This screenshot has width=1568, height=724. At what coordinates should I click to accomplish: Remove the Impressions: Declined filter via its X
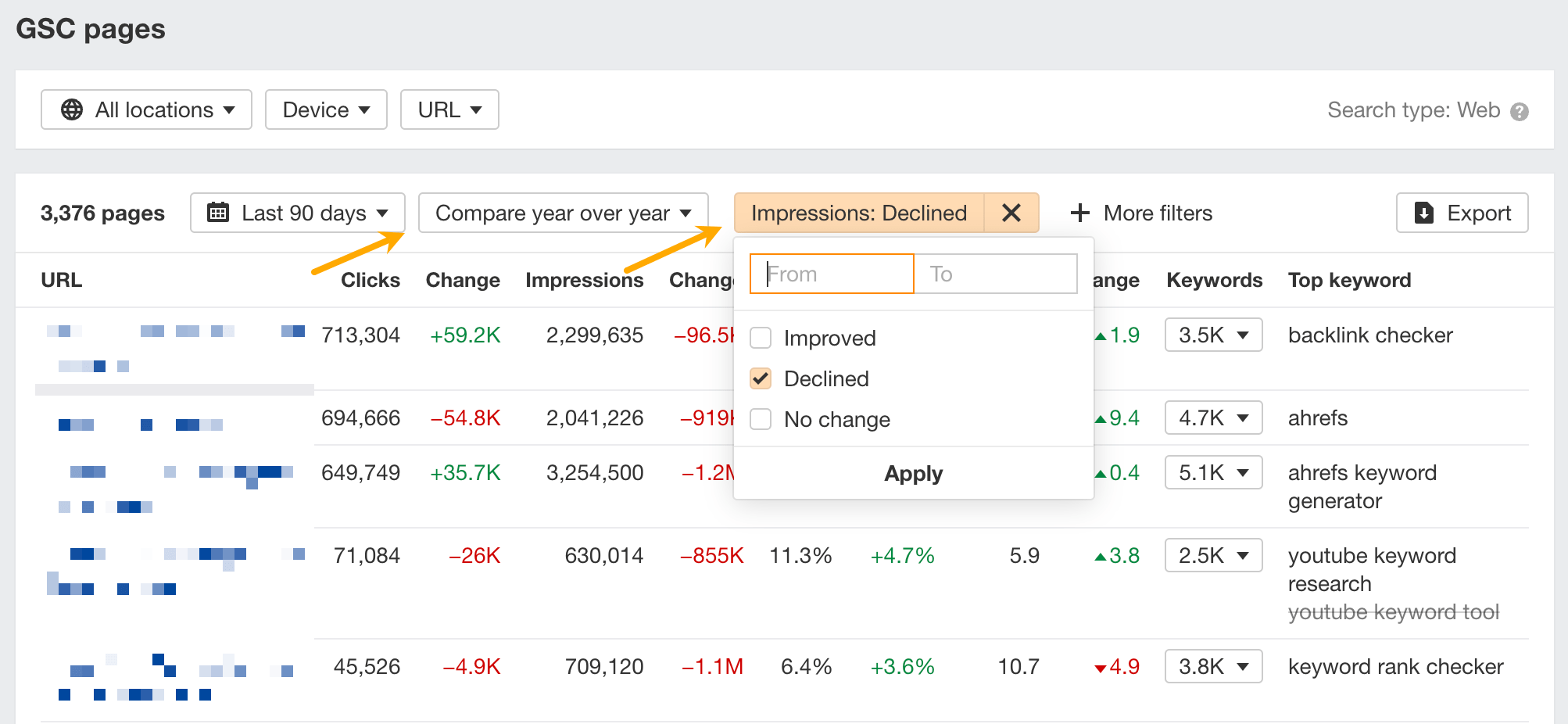[x=1011, y=212]
